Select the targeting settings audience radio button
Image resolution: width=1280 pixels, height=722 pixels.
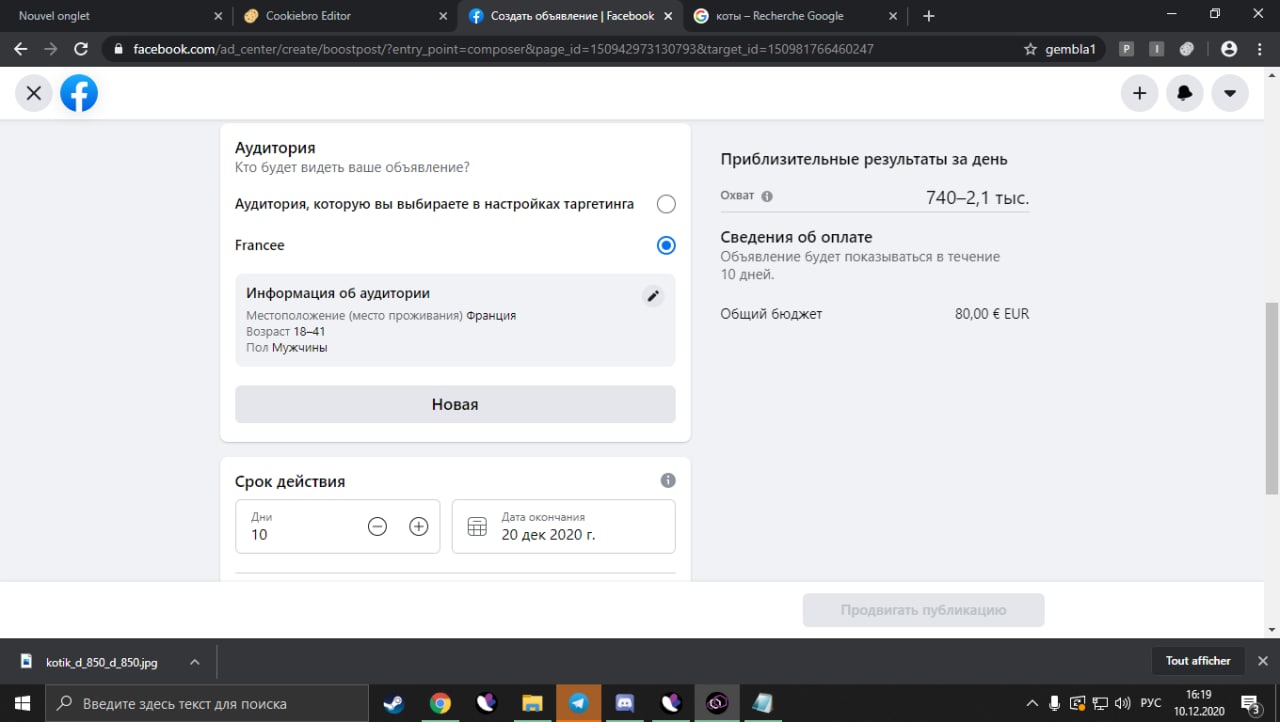coord(666,204)
